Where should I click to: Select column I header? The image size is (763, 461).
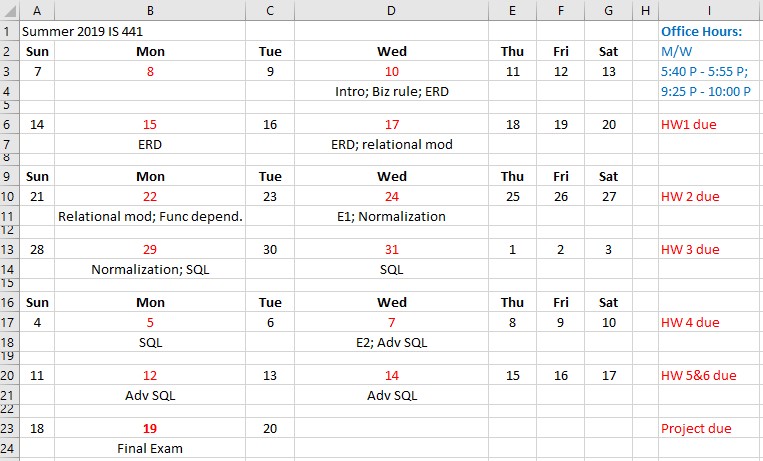tap(709, 10)
